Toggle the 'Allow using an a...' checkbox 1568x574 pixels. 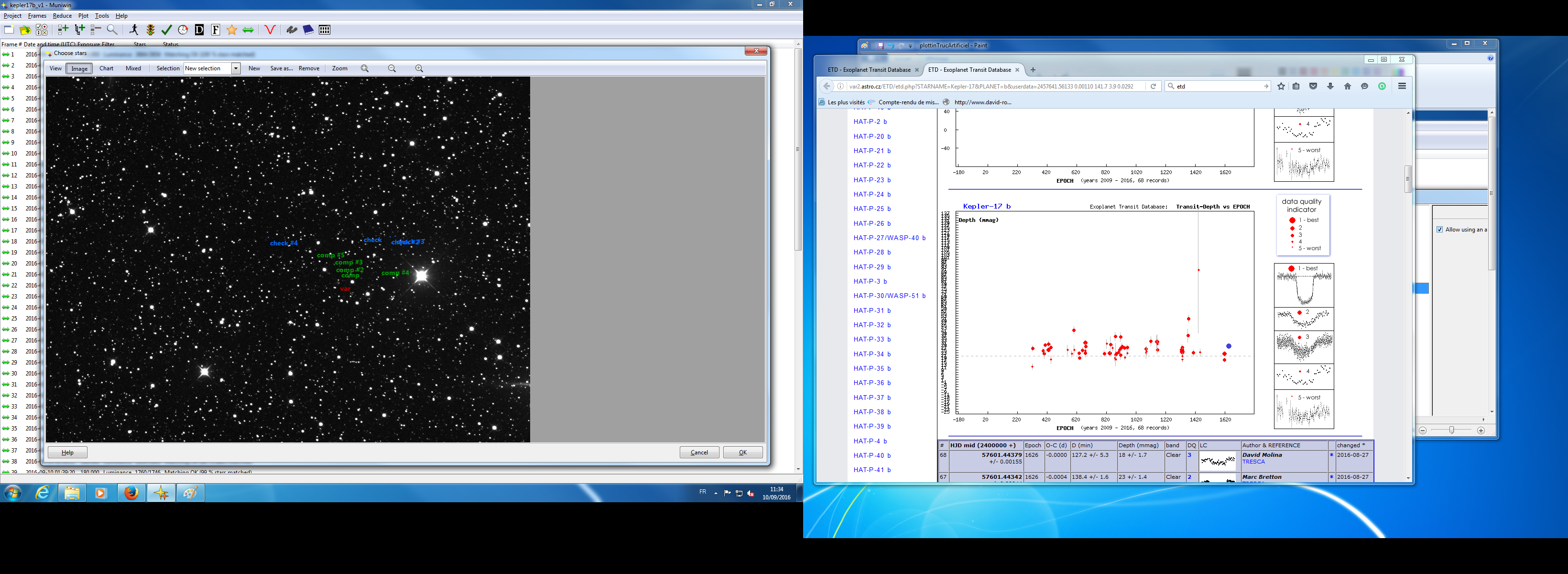tap(1439, 230)
